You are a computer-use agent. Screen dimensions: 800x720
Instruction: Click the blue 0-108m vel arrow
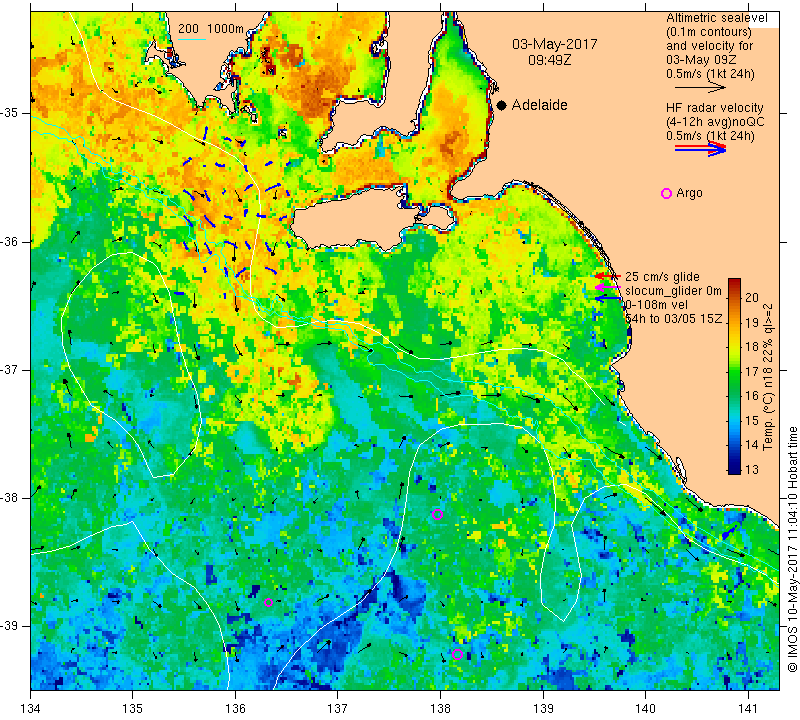(607, 299)
